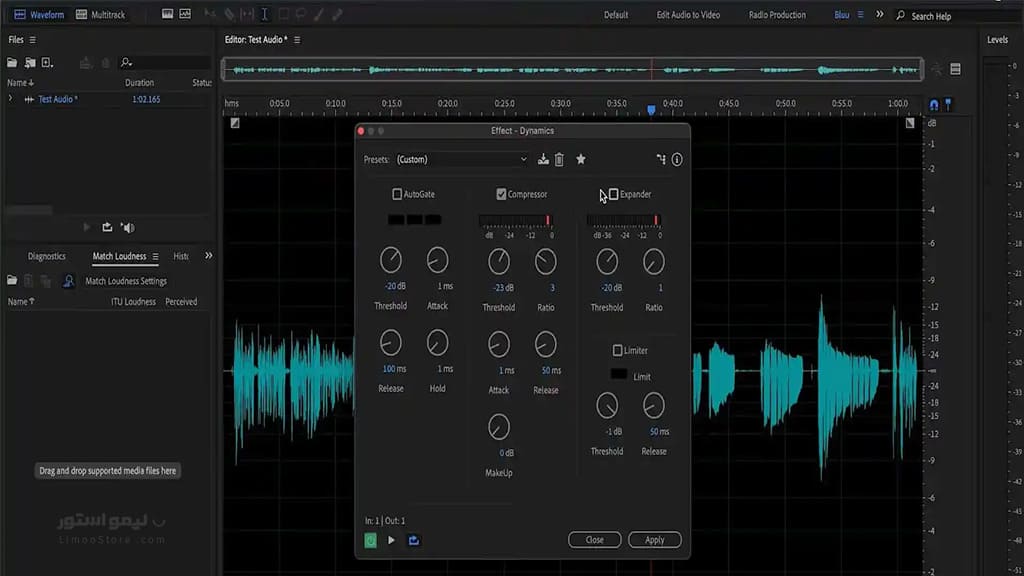Enable the AutoGate checkbox

pyautogui.click(x=396, y=194)
